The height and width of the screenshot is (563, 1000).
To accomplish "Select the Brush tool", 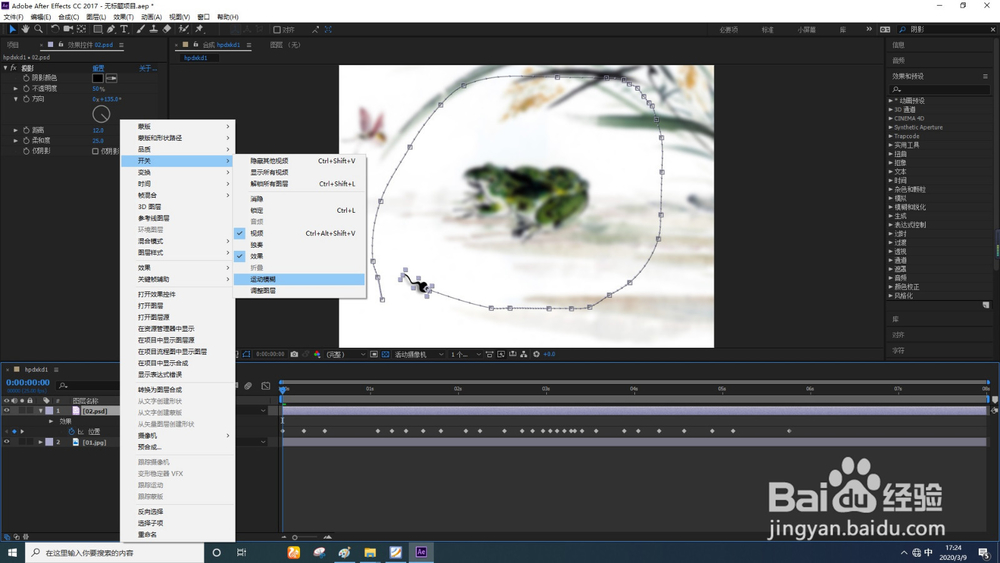I will click(x=140, y=29).
